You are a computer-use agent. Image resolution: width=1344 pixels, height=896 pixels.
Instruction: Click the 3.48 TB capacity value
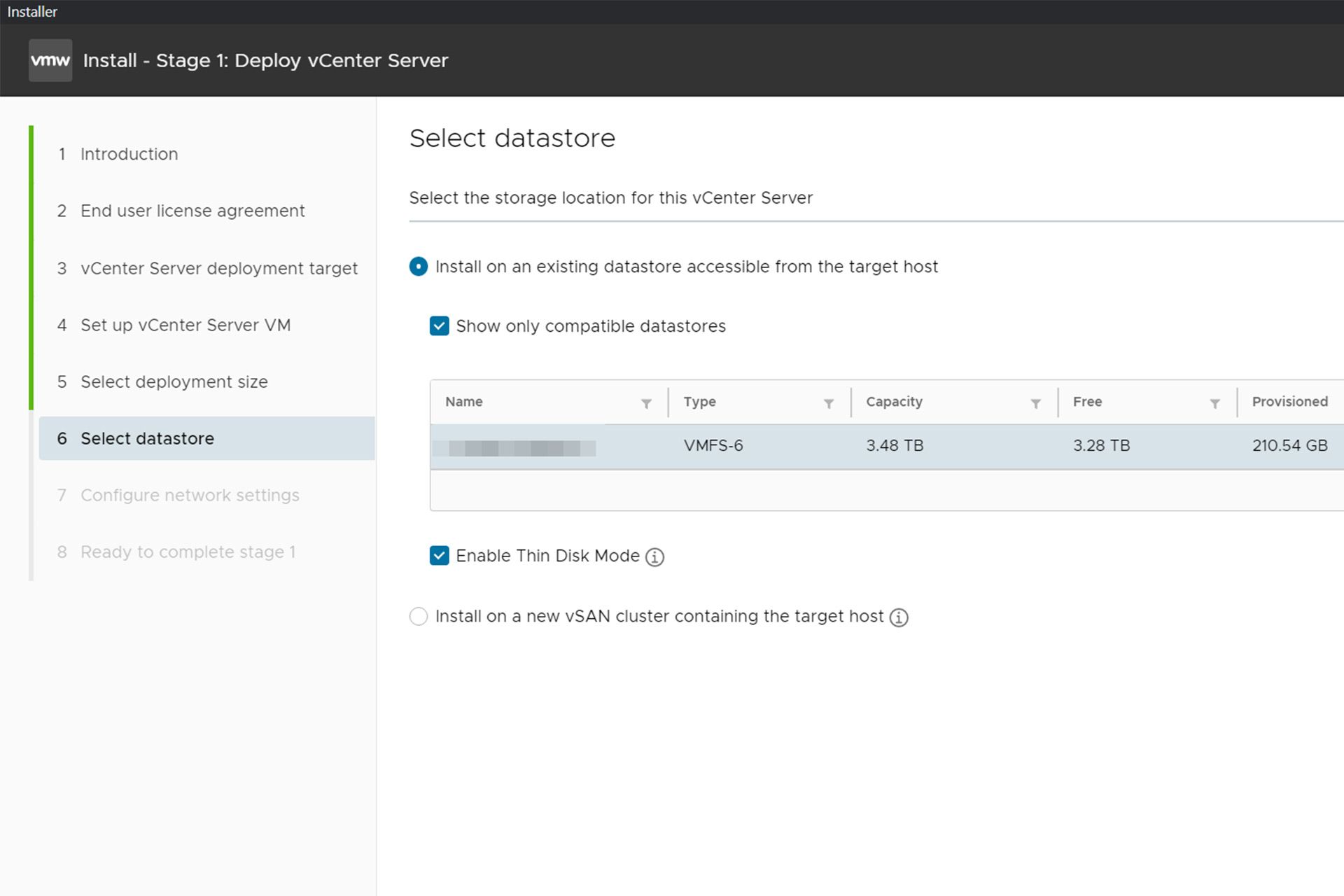(x=895, y=446)
